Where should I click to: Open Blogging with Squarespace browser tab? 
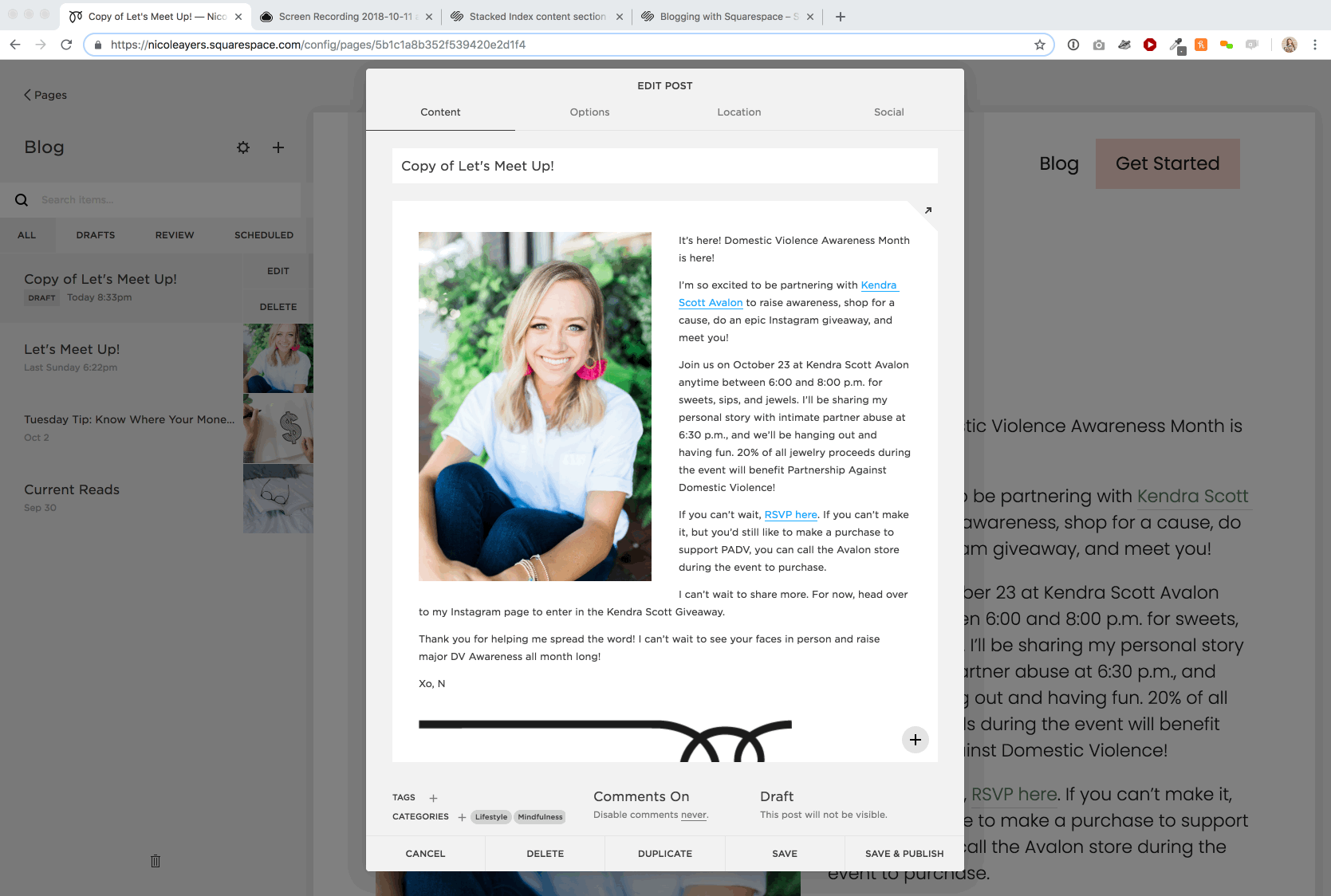[x=727, y=17]
